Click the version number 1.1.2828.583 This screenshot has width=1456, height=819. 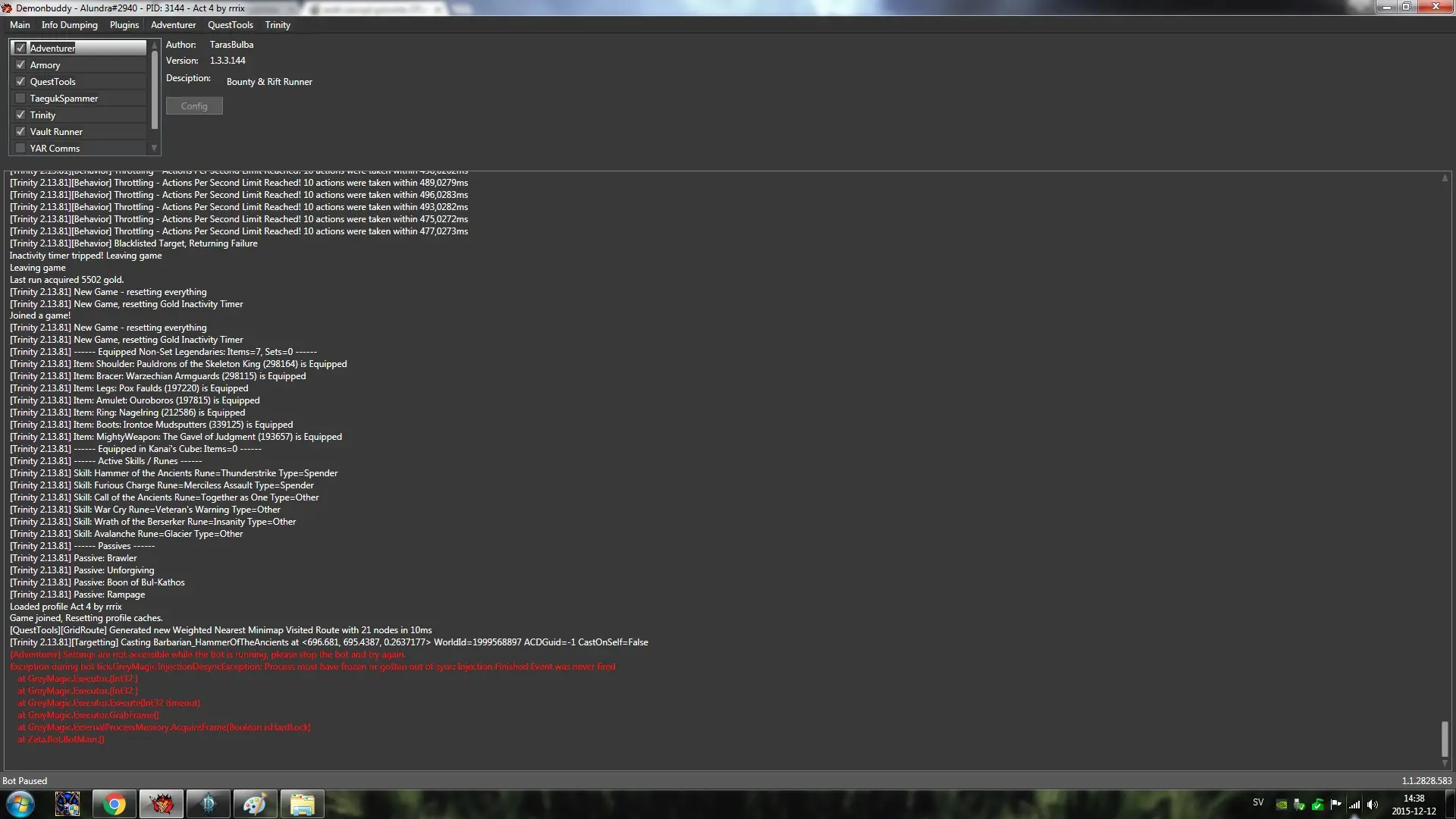tap(1426, 780)
